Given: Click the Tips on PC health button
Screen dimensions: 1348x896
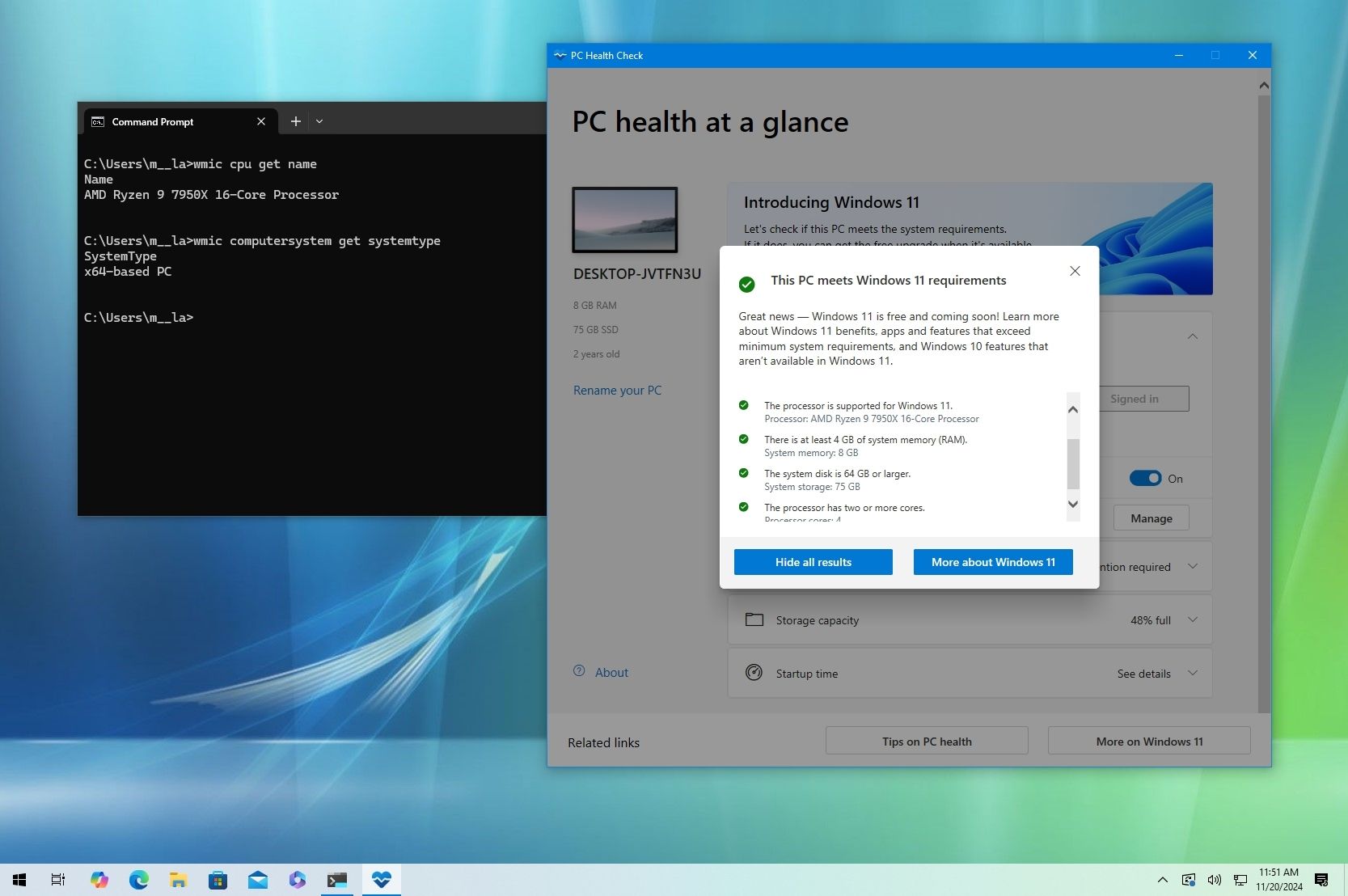Looking at the screenshot, I should pyautogui.click(x=926, y=740).
